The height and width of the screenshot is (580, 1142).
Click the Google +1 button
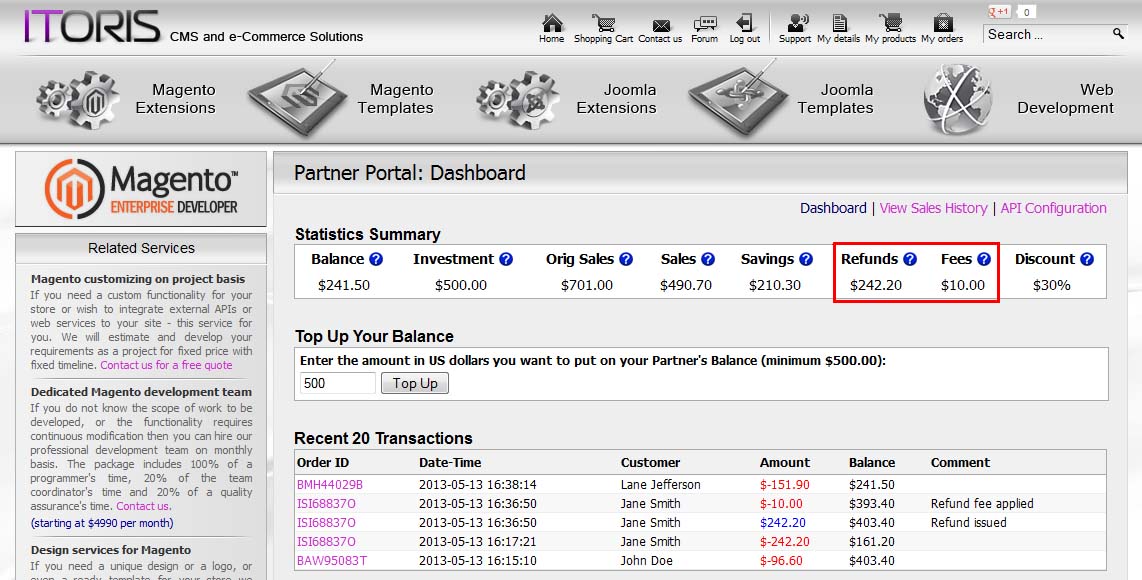999,12
